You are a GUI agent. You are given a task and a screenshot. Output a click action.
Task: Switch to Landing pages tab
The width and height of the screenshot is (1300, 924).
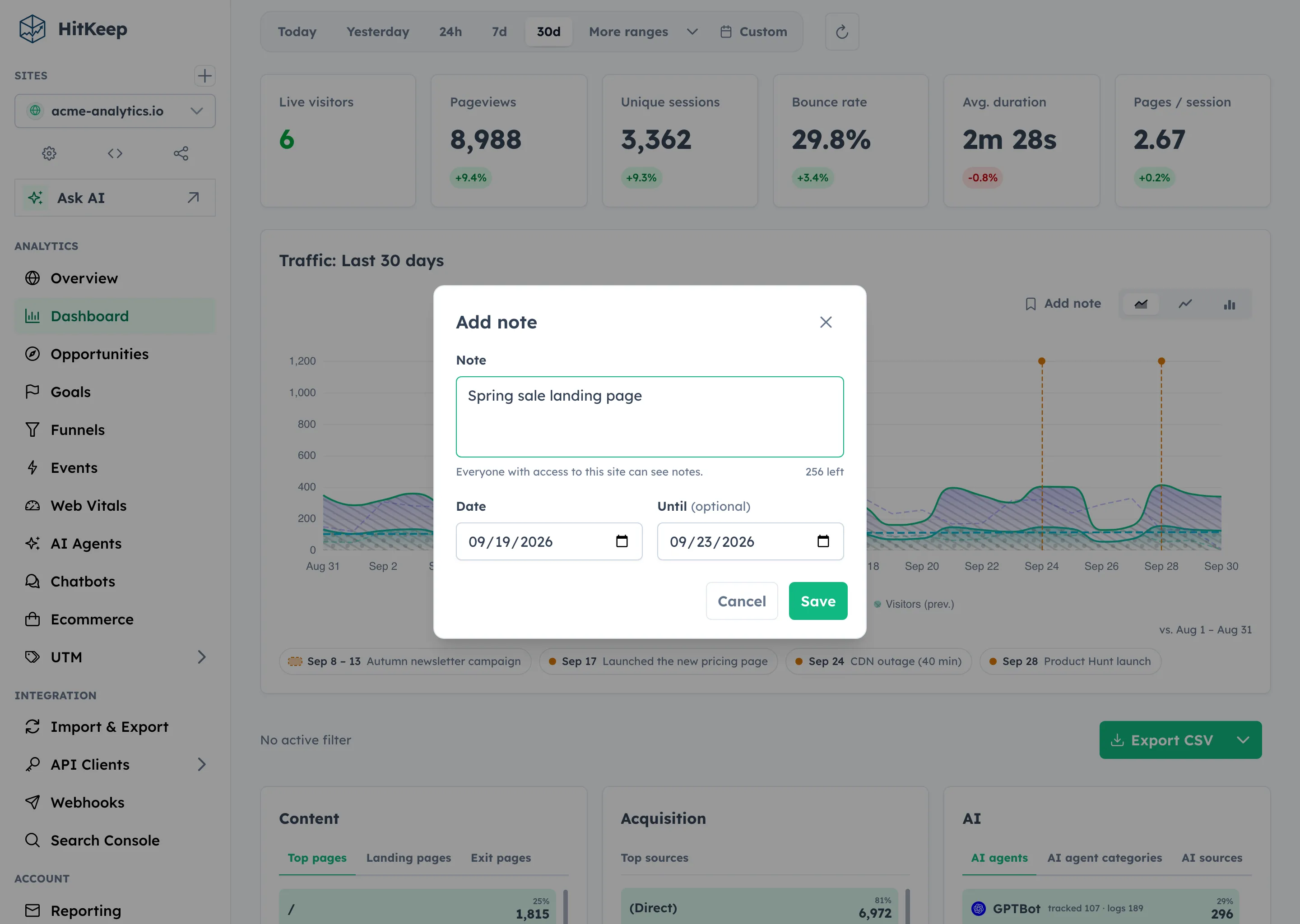click(x=408, y=857)
